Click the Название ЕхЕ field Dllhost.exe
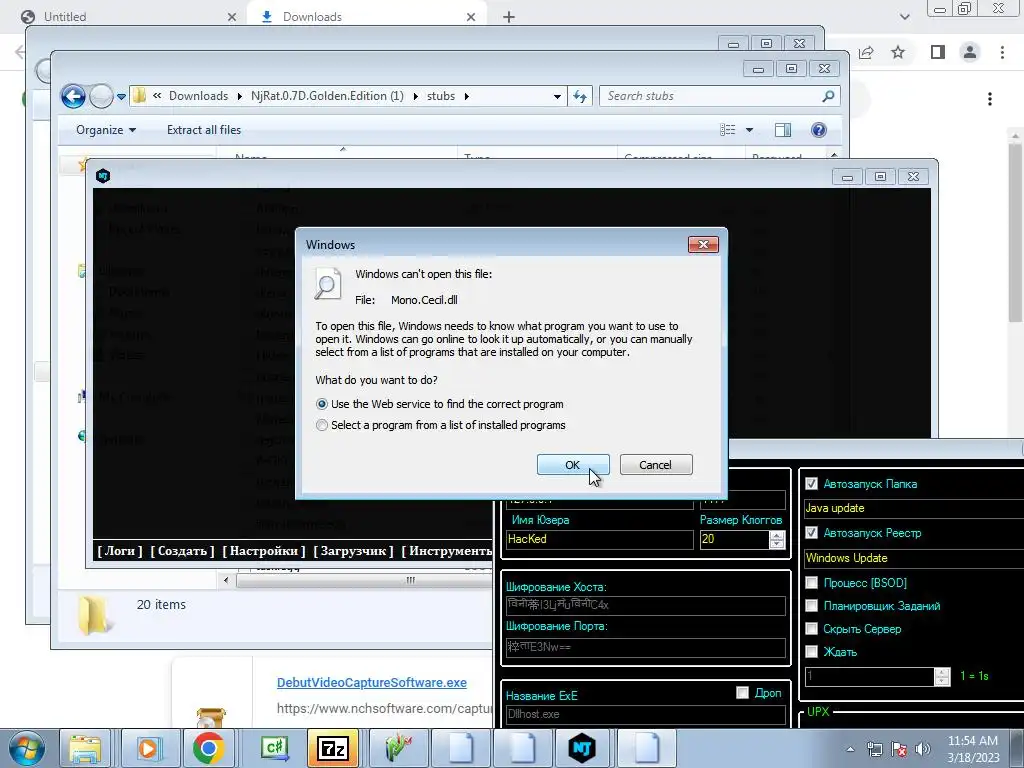The image size is (1024, 768). (x=645, y=714)
